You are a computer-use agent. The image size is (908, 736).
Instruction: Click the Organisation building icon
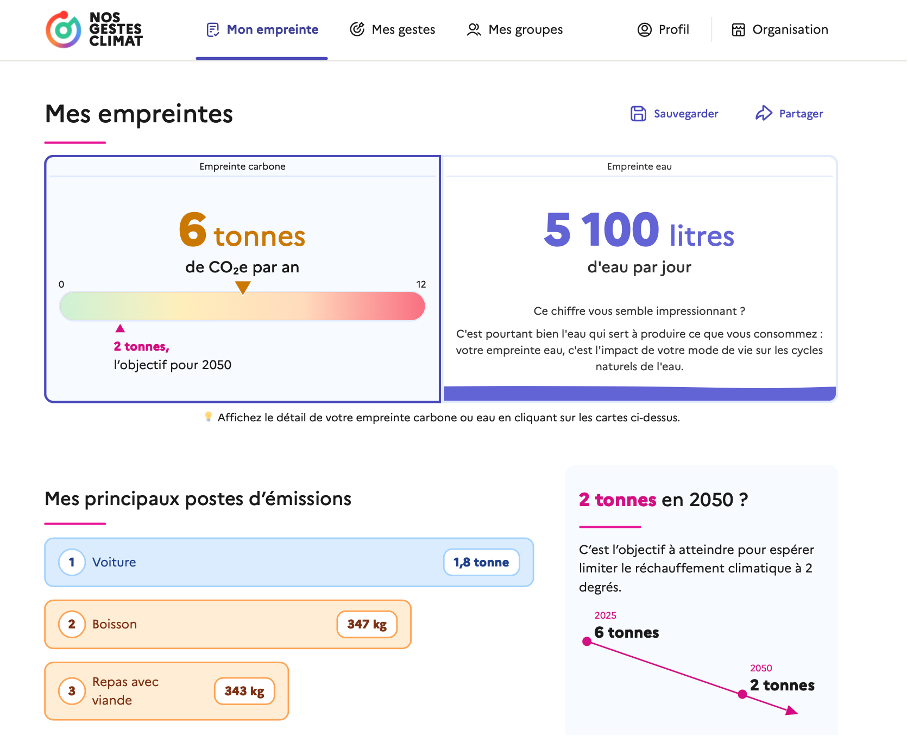tap(739, 30)
